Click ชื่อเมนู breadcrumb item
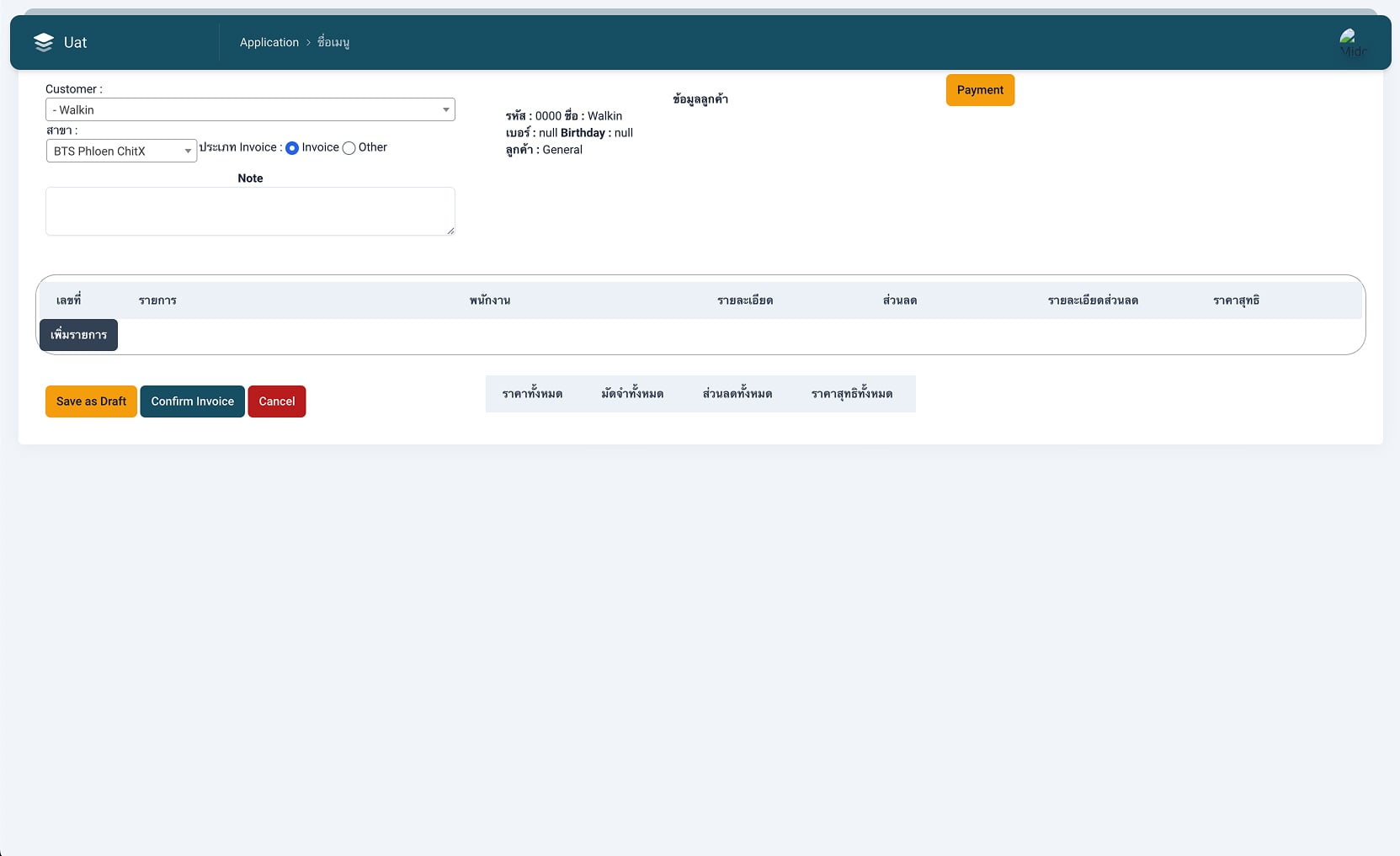 pyautogui.click(x=333, y=42)
